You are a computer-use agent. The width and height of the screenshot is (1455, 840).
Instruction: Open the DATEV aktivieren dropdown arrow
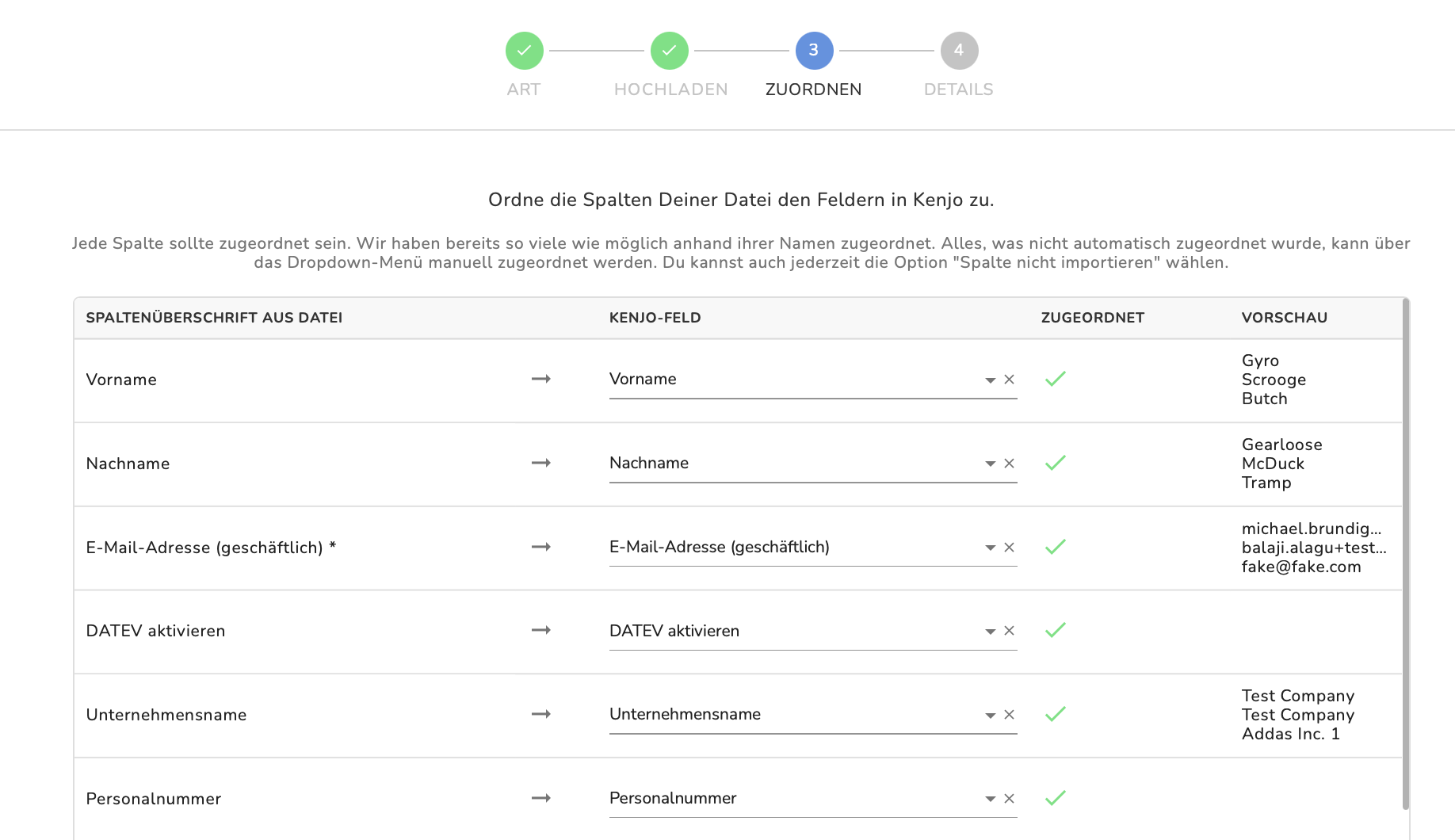tap(990, 632)
